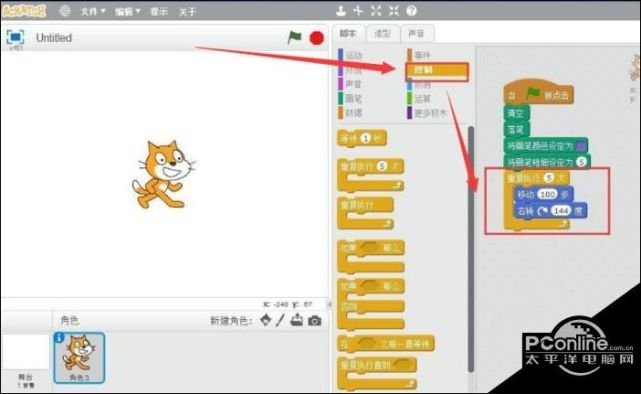Click the forever 重复执行 block in palette
This screenshot has height=394, width=641.
tap(365, 213)
